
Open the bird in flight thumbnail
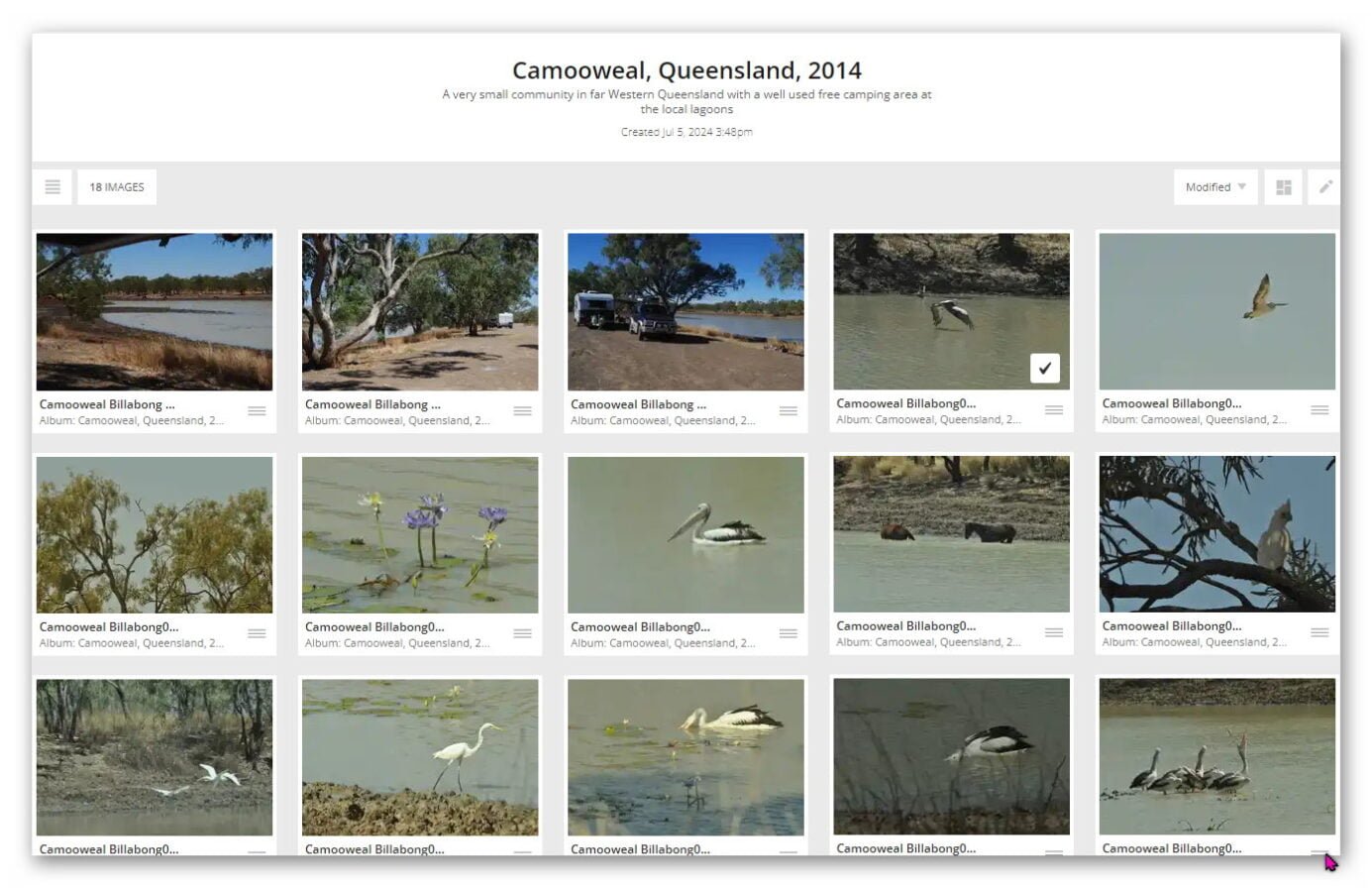[1216, 311]
